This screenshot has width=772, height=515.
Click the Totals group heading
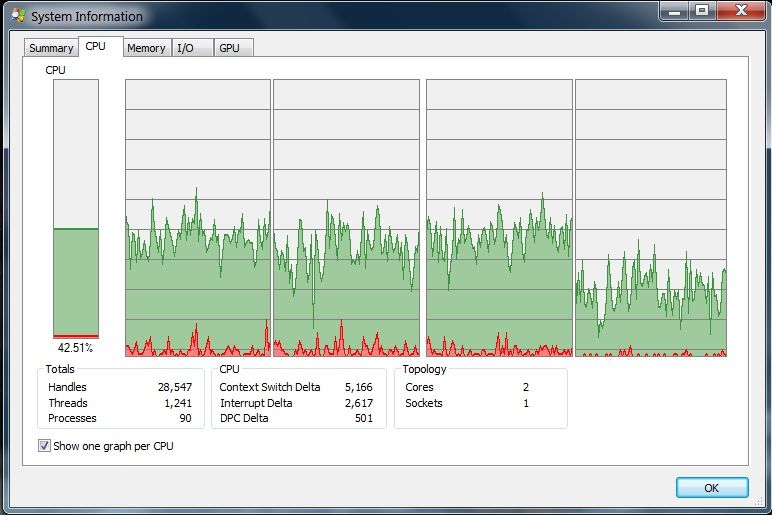point(60,369)
